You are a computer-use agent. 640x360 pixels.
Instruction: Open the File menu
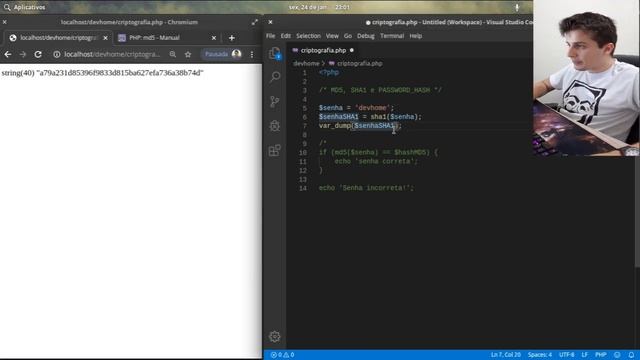[271, 36]
